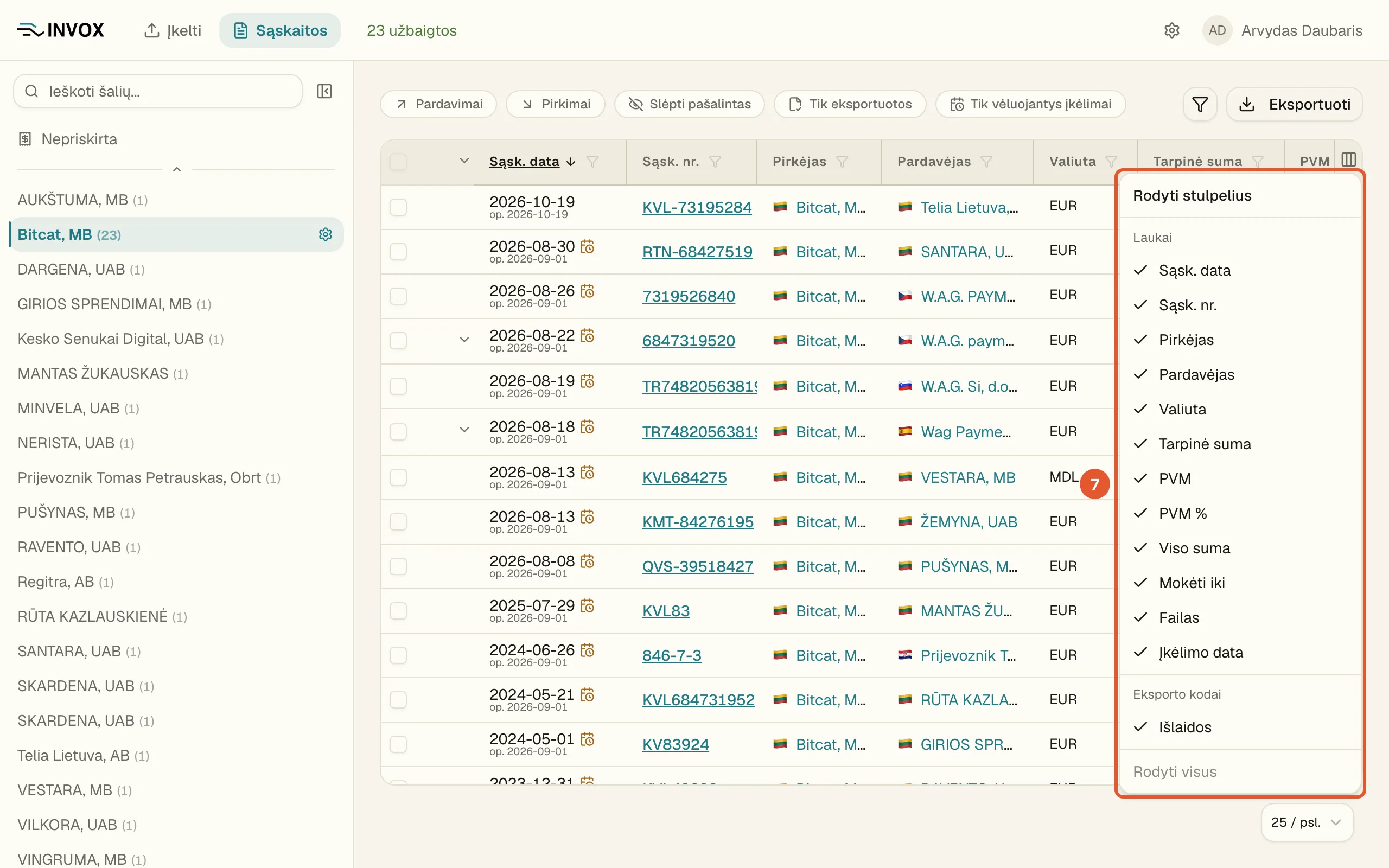The image size is (1389, 868).
Task: Check the KVL684275 row checkbox
Action: coord(398,477)
